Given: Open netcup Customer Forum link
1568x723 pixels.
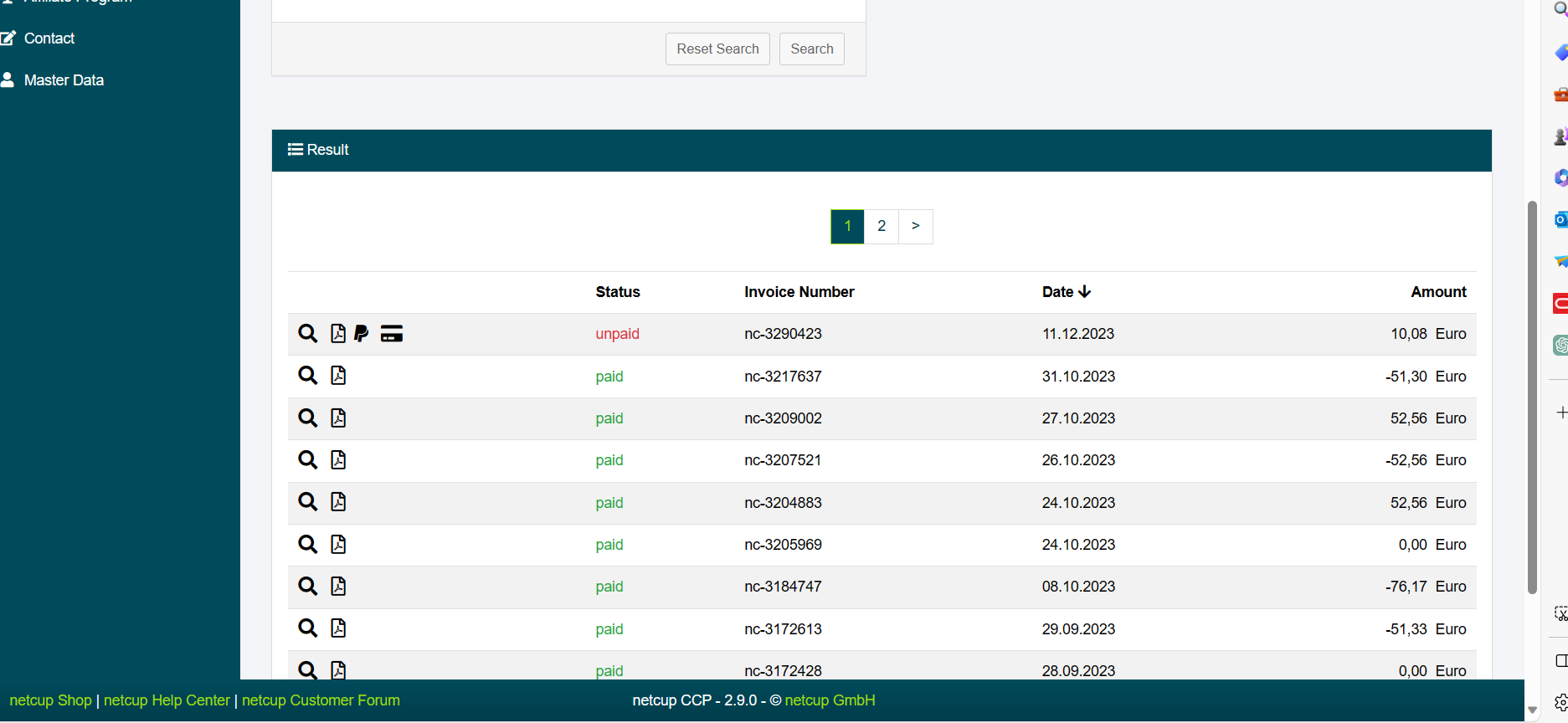Looking at the screenshot, I should pyautogui.click(x=321, y=700).
